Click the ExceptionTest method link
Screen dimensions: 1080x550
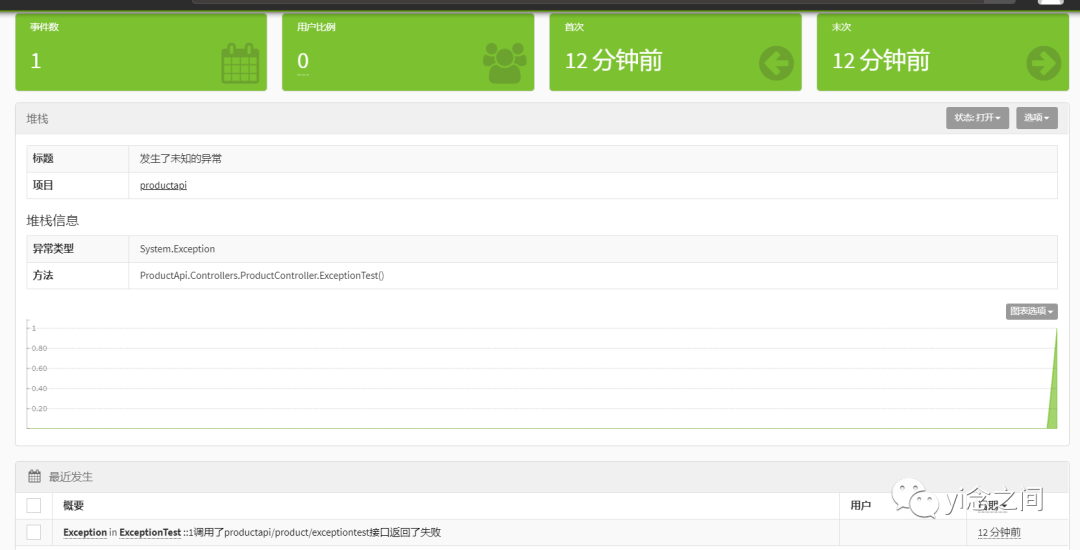tap(150, 532)
